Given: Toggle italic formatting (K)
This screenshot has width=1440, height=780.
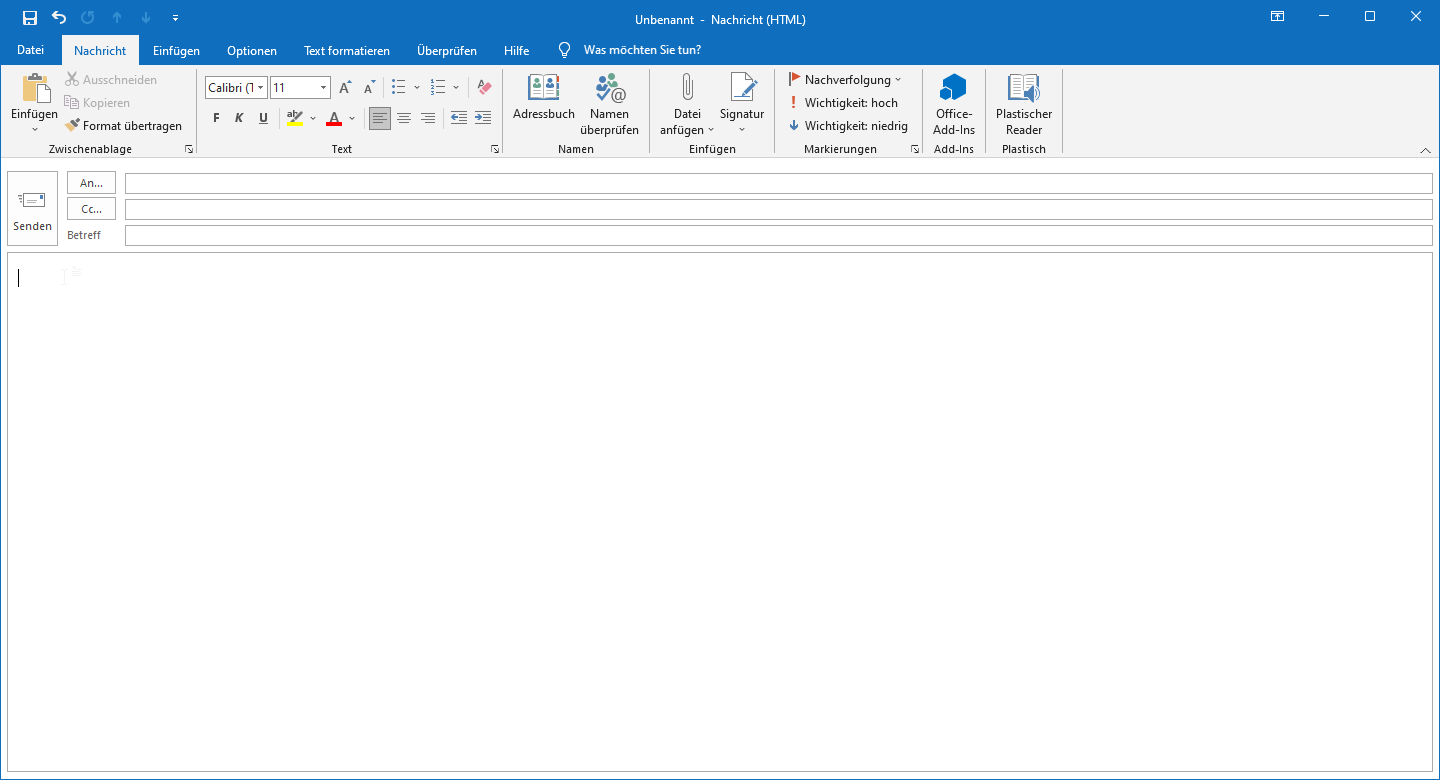Looking at the screenshot, I should click(239, 118).
